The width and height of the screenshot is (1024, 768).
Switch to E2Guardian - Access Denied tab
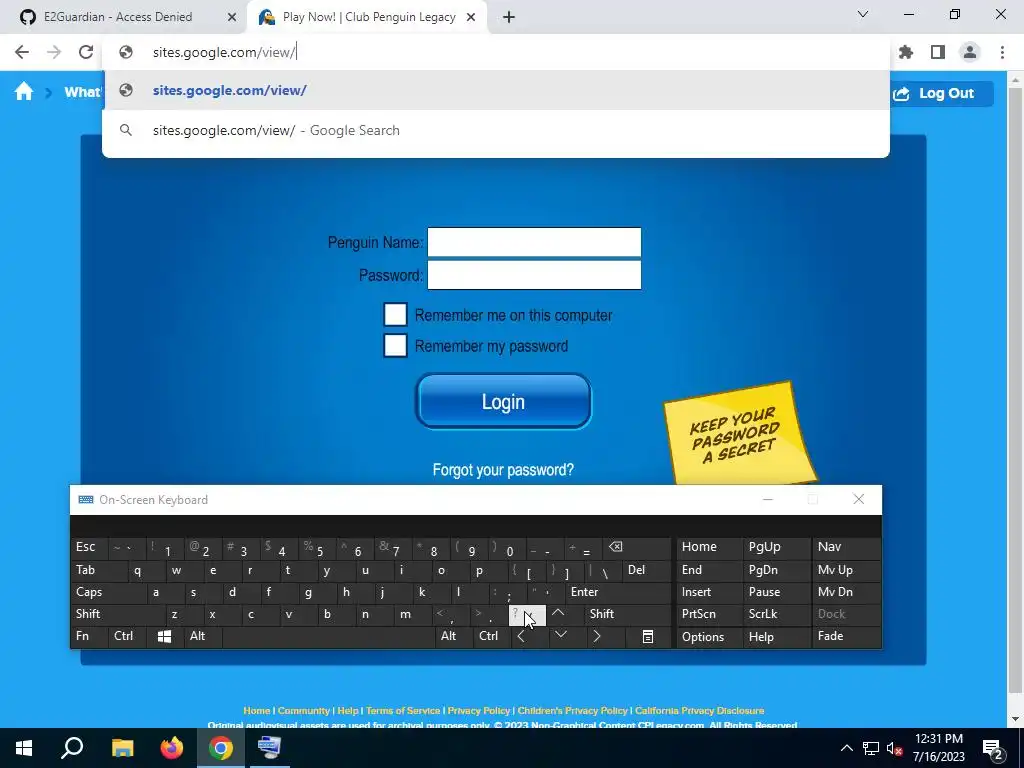point(128,17)
